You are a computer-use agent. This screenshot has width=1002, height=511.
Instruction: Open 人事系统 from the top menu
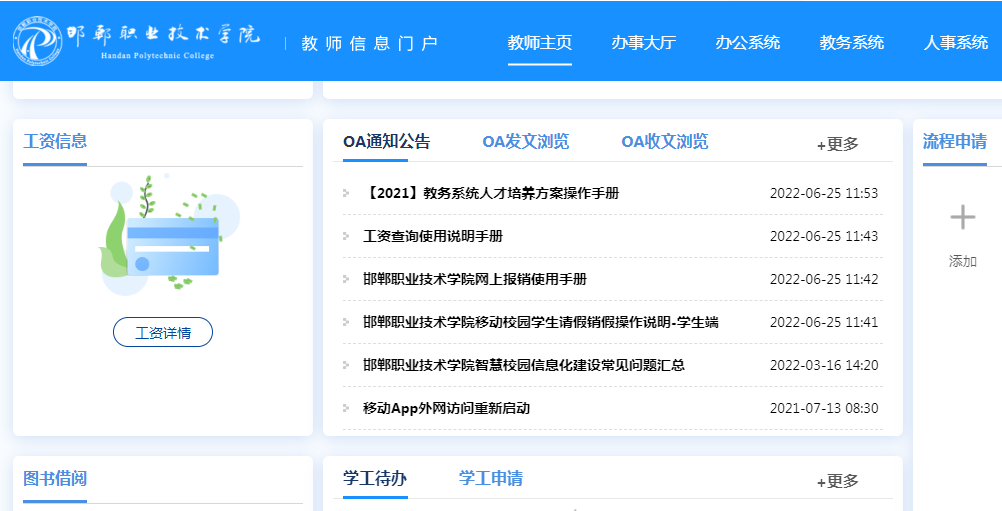pos(956,43)
